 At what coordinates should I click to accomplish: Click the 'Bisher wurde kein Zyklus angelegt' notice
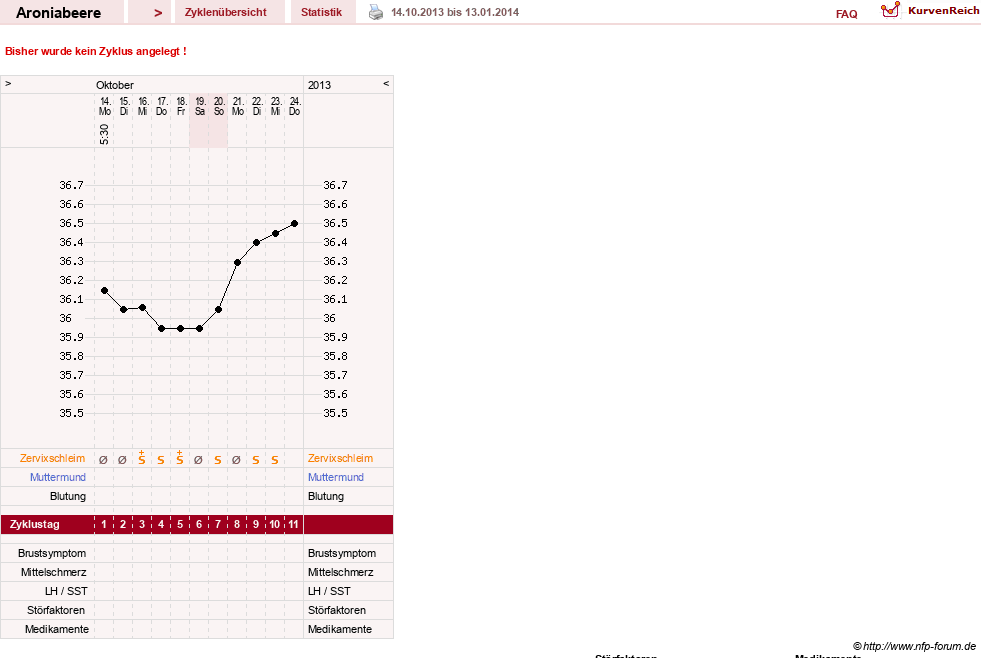[96, 51]
